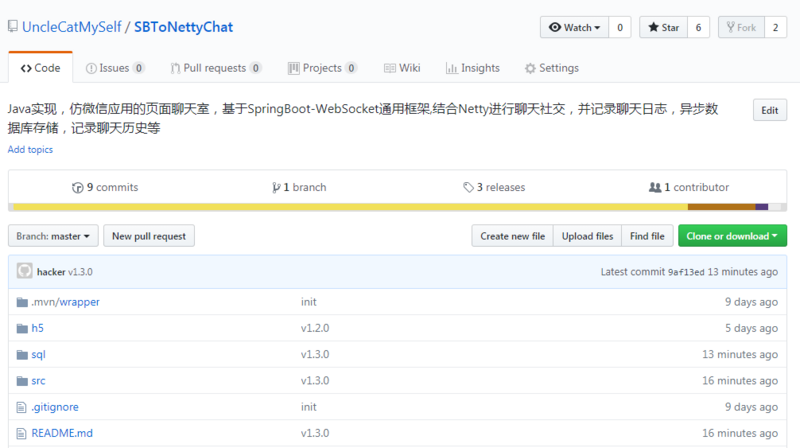Screen dimensions: 800x448
Task: Click the purple segment of the language bar
Action: coord(762,207)
